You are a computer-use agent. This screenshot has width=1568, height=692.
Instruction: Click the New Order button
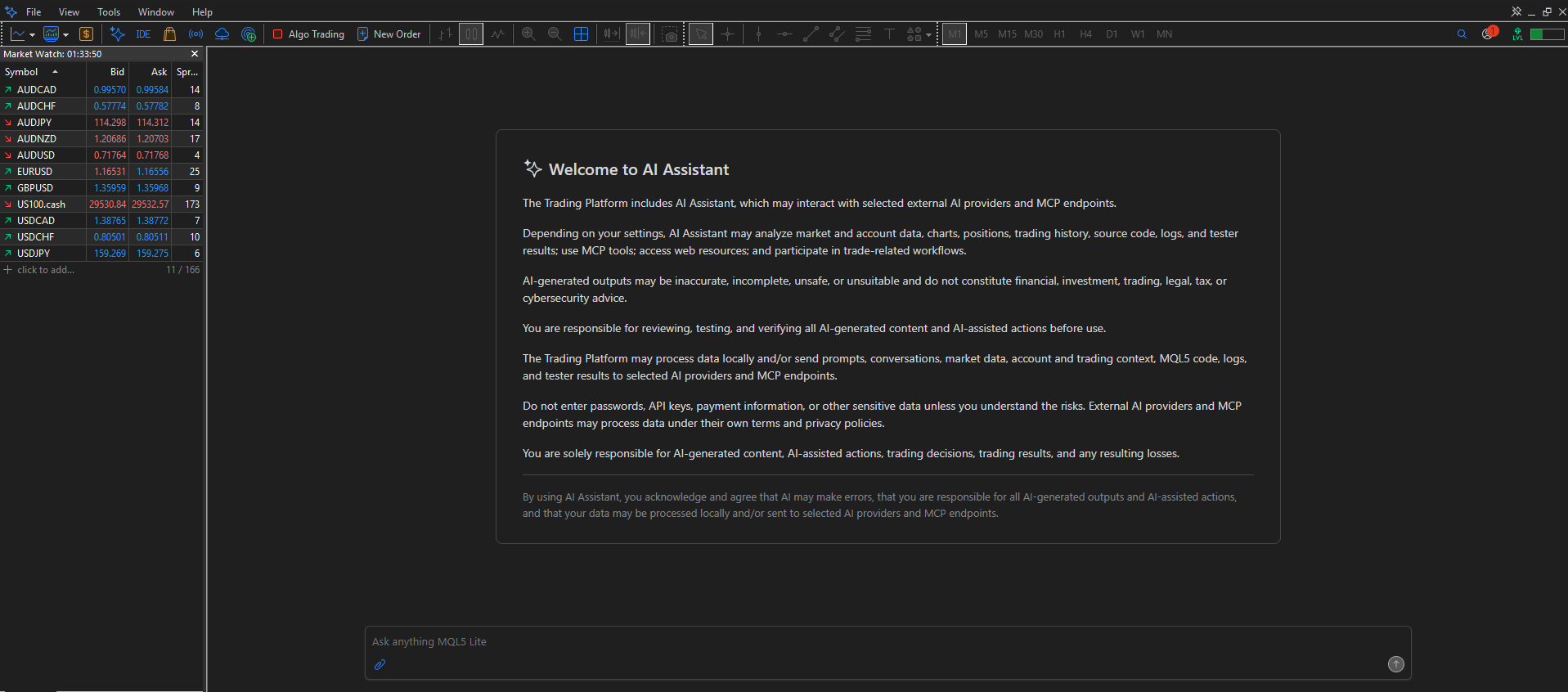coord(389,34)
